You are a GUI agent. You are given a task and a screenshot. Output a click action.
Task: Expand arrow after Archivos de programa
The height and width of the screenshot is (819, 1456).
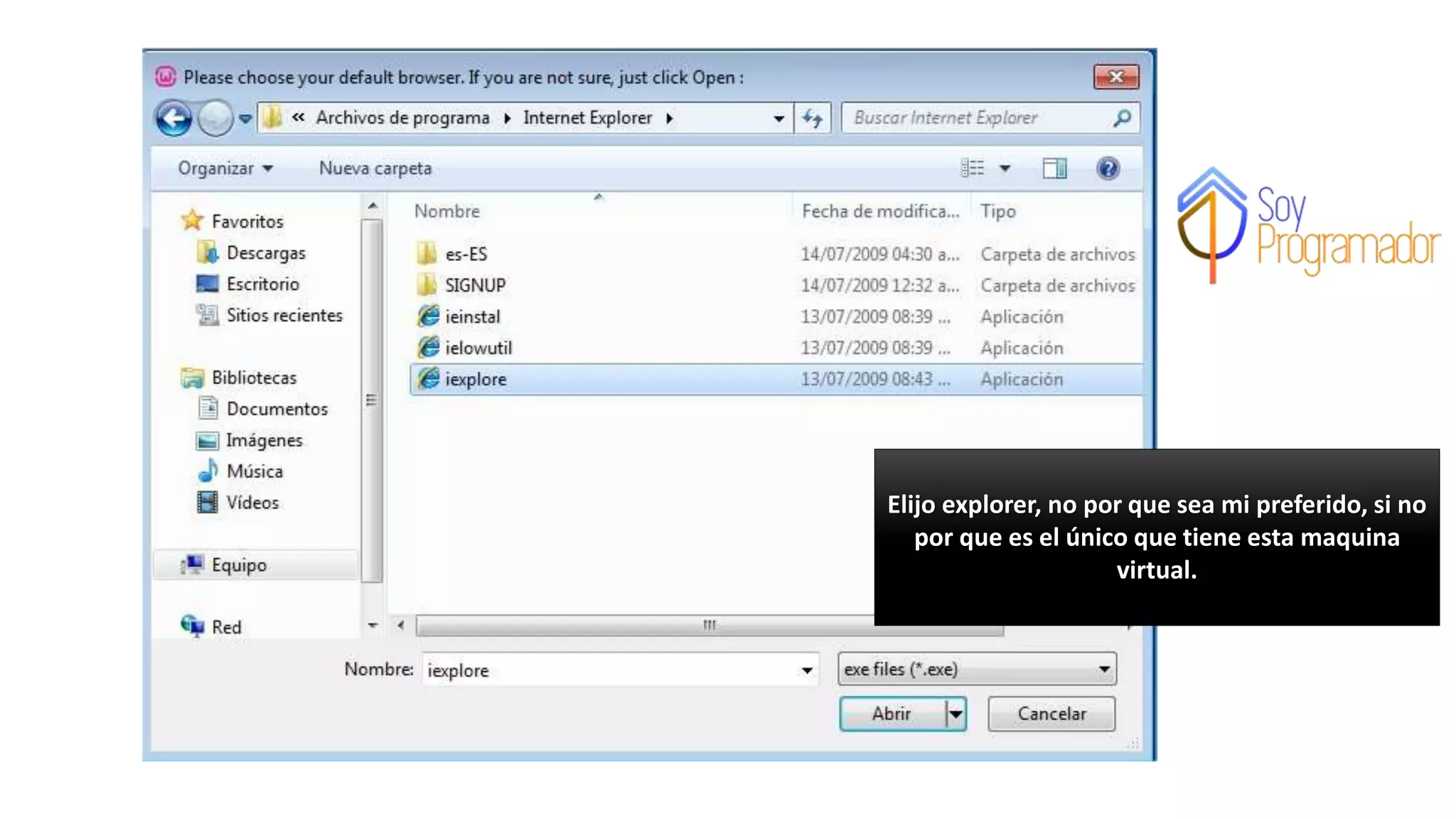coord(507,118)
